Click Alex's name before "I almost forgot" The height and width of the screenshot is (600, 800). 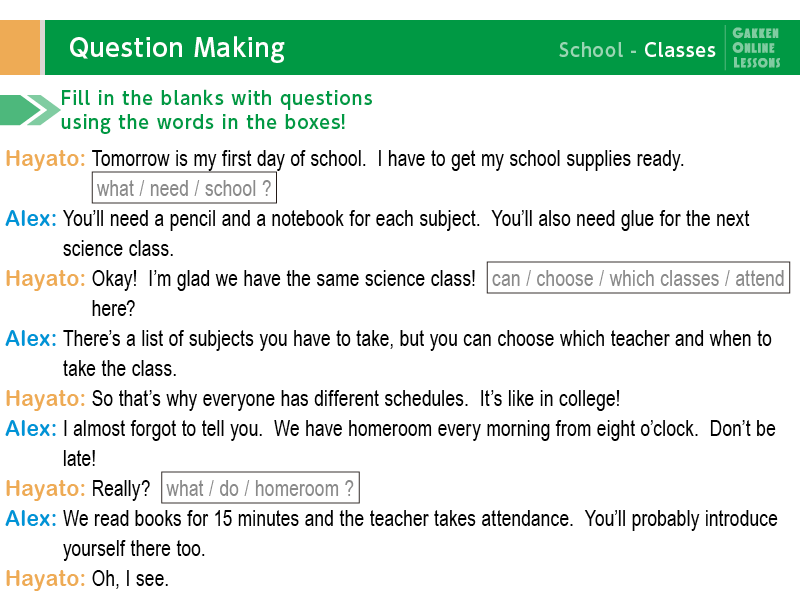point(31,429)
